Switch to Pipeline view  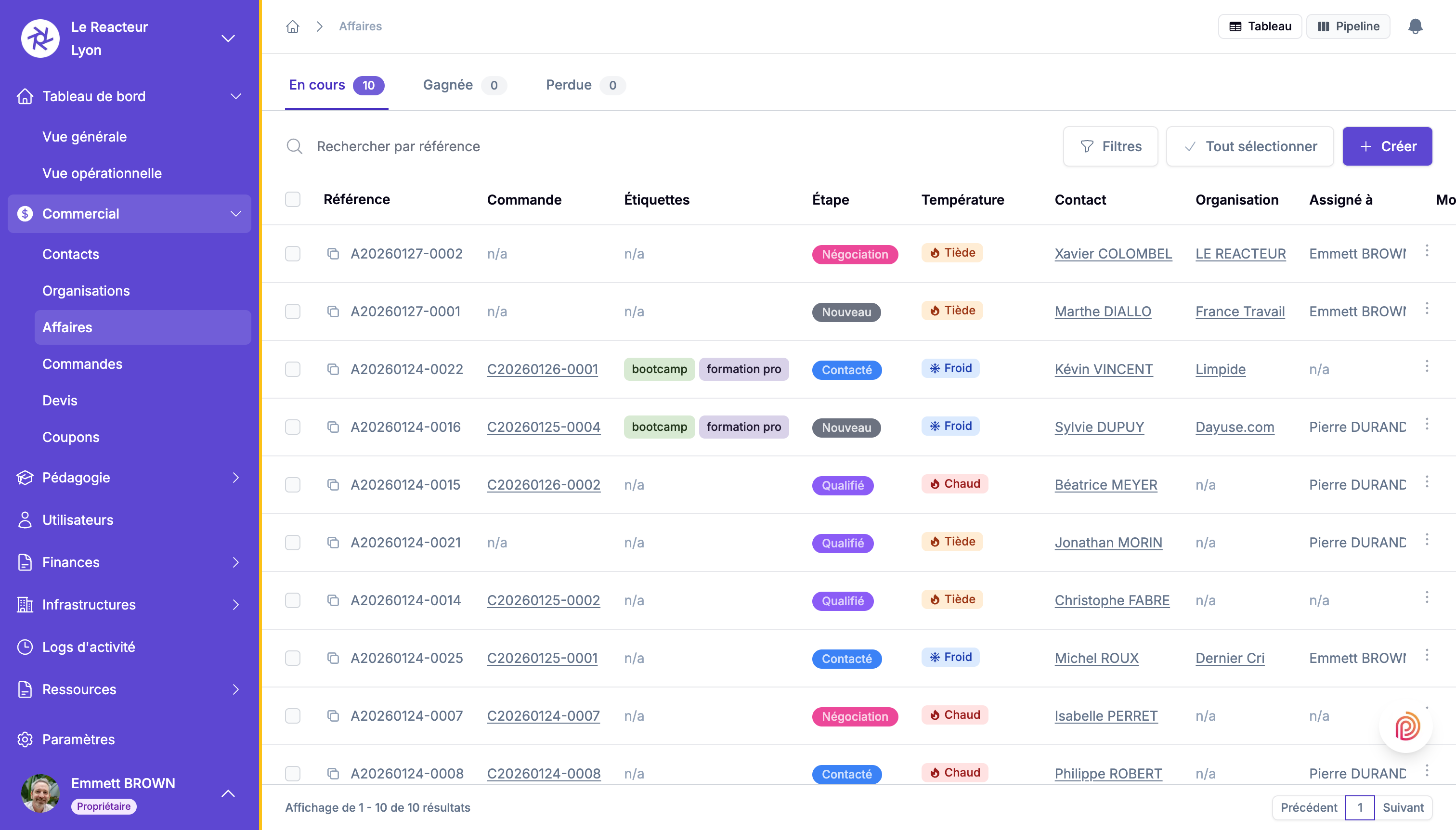pos(1348,26)
